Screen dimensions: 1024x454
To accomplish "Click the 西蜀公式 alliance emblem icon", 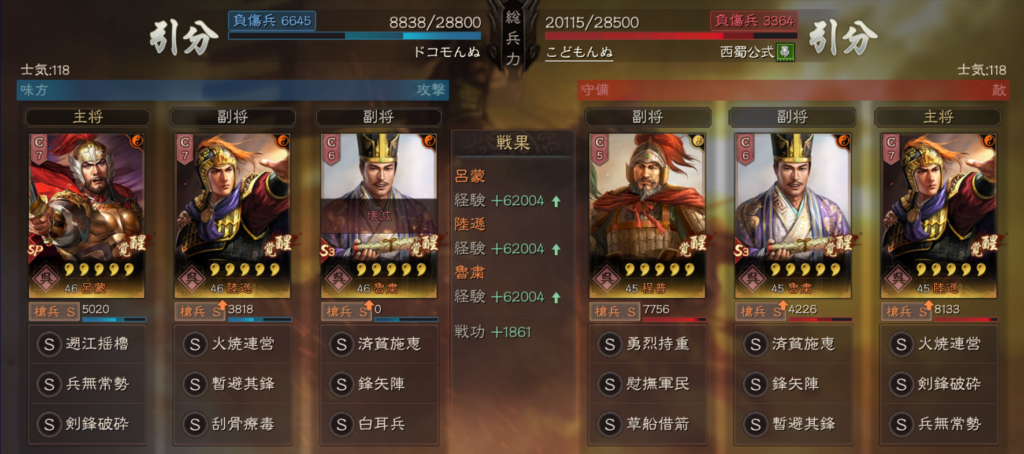I will click(786, 52).
